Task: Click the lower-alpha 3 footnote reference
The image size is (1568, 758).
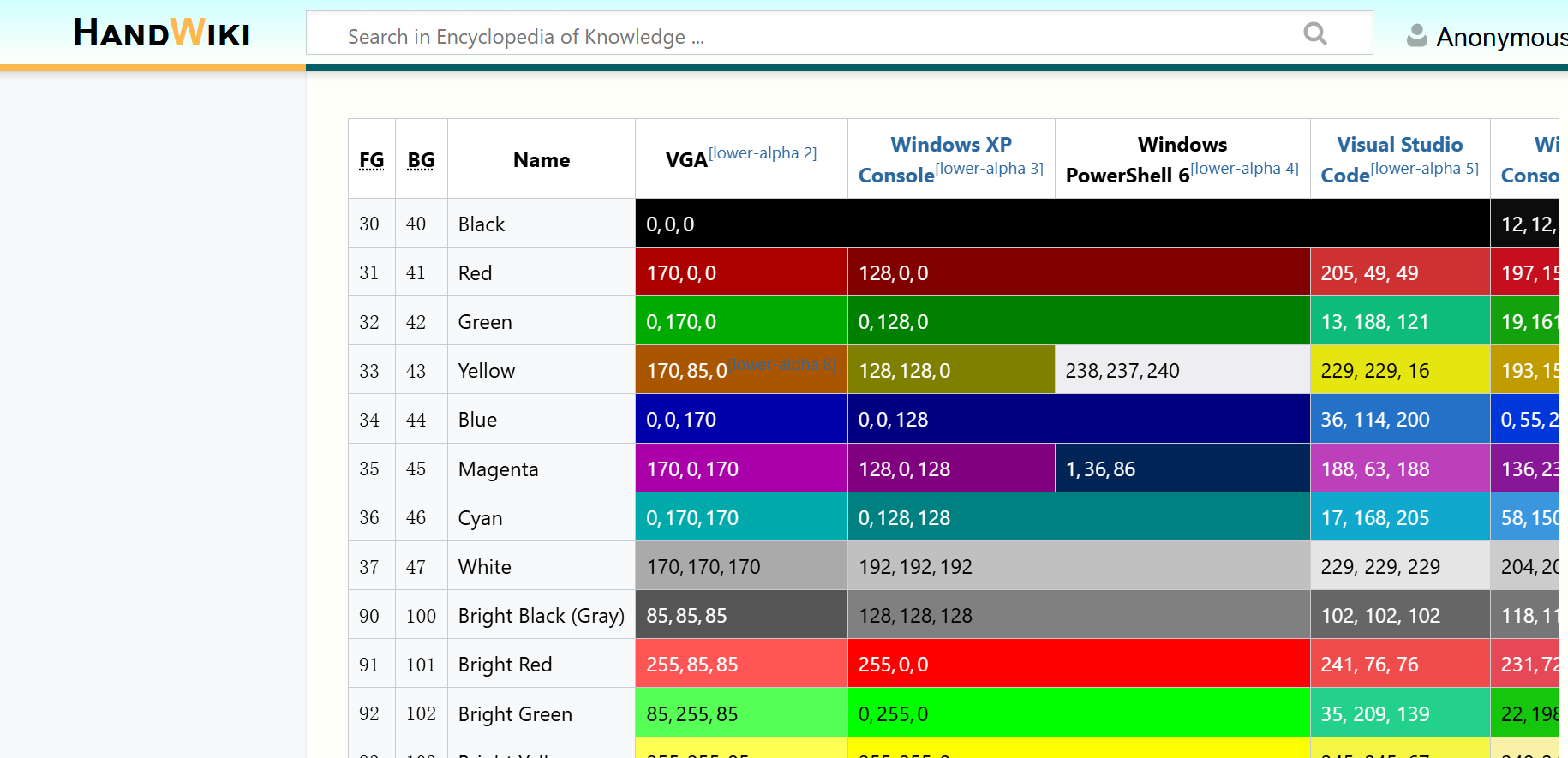Action: click(989, 168)
